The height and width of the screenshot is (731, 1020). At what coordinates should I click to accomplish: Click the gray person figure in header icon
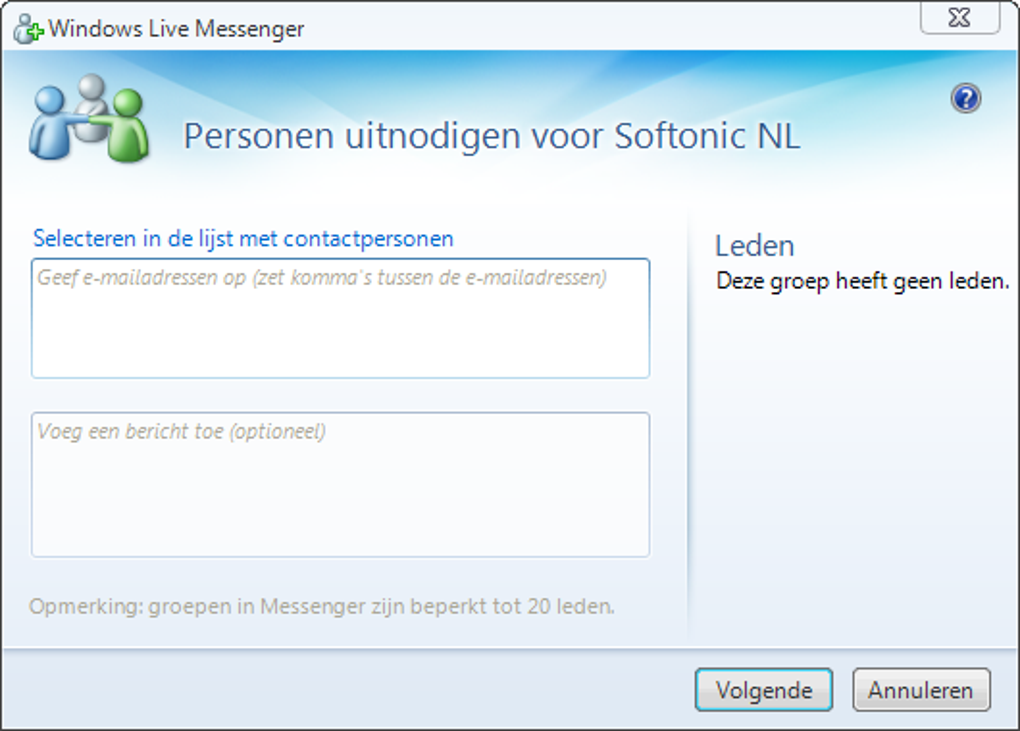(x=92, y=95)
